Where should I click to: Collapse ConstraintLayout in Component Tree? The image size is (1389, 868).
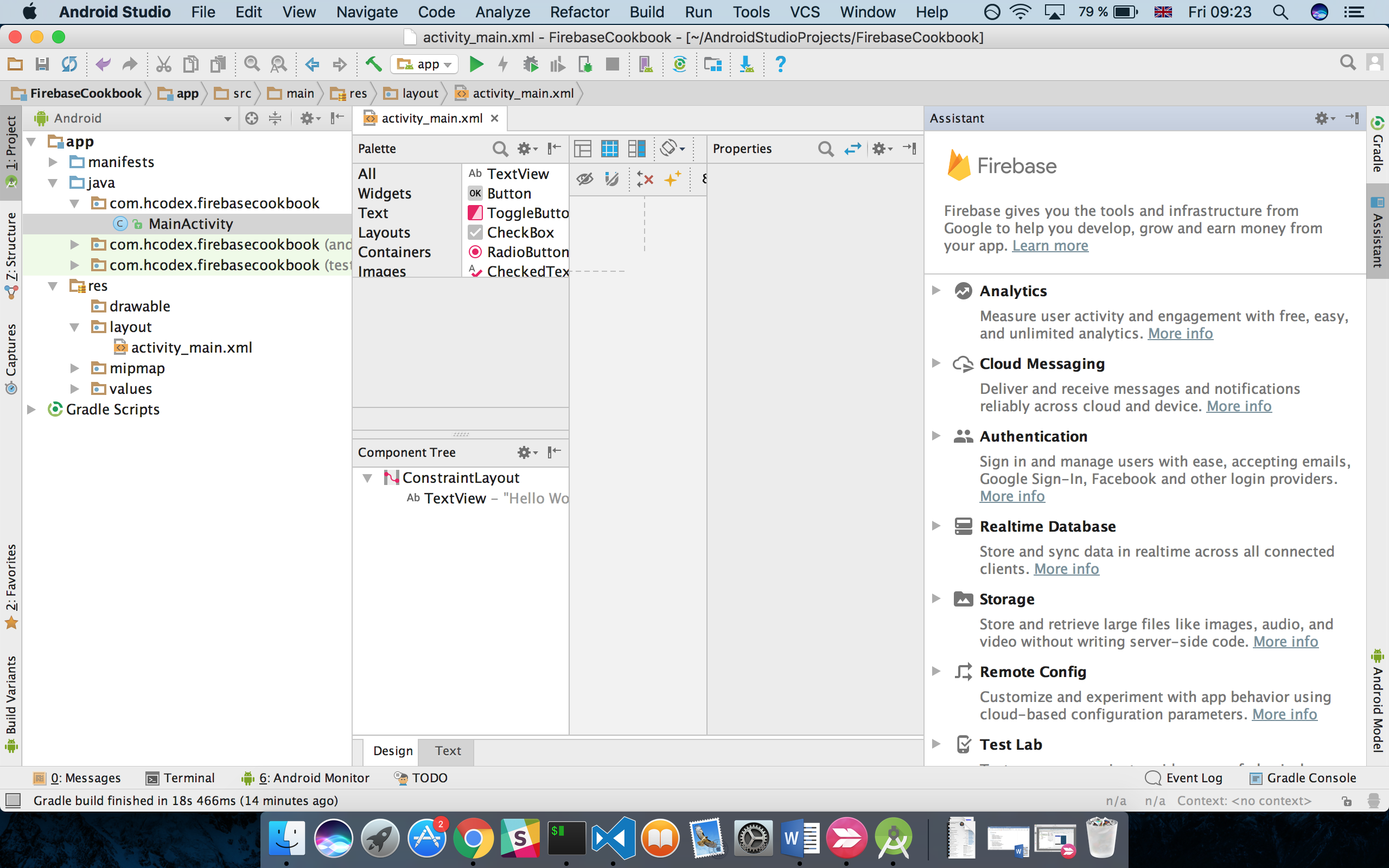(367, 478)
